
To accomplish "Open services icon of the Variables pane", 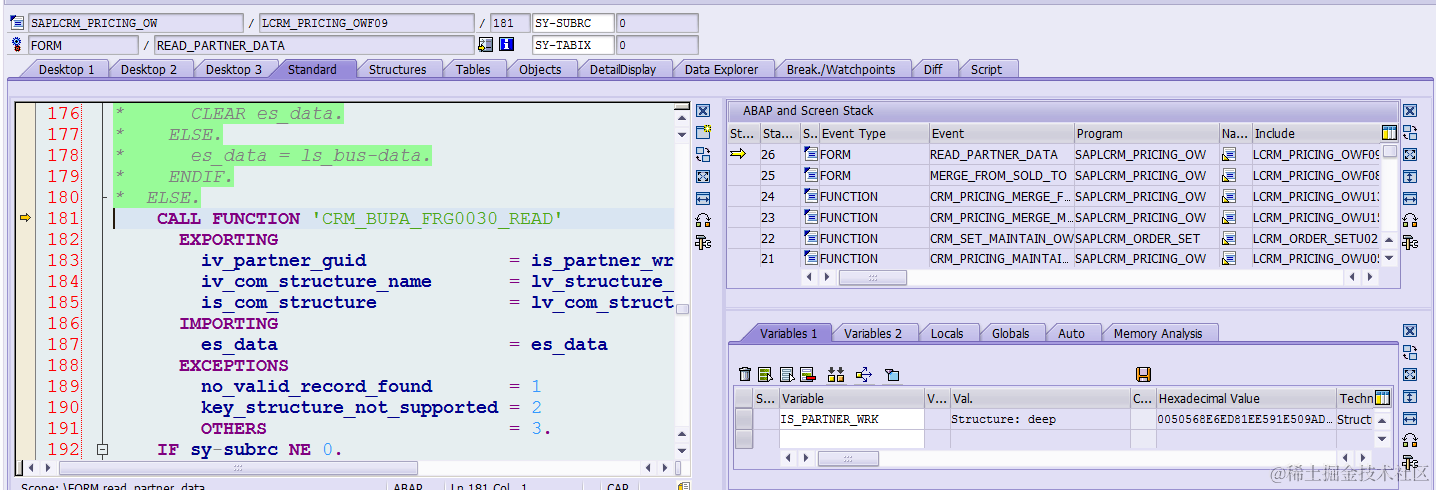I will [1410, 440].
